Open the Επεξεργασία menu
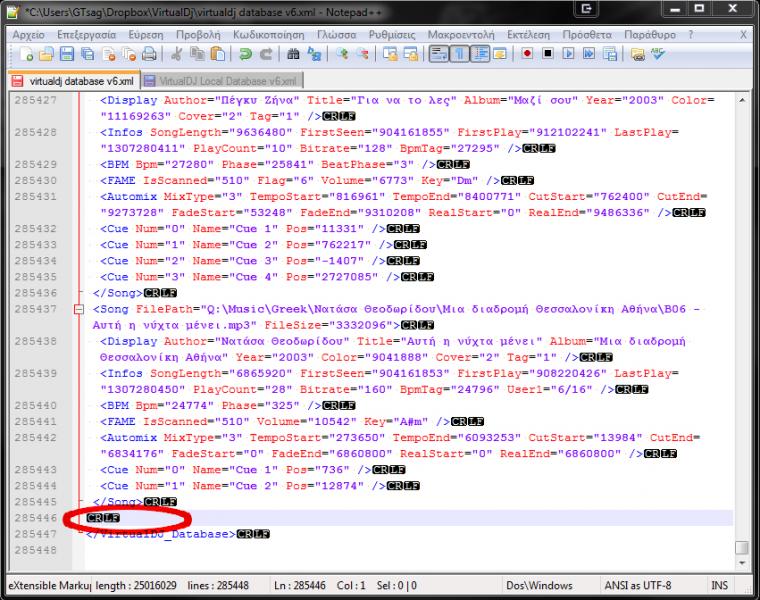This screenshot has height=600, width=760. click(87, 35)
